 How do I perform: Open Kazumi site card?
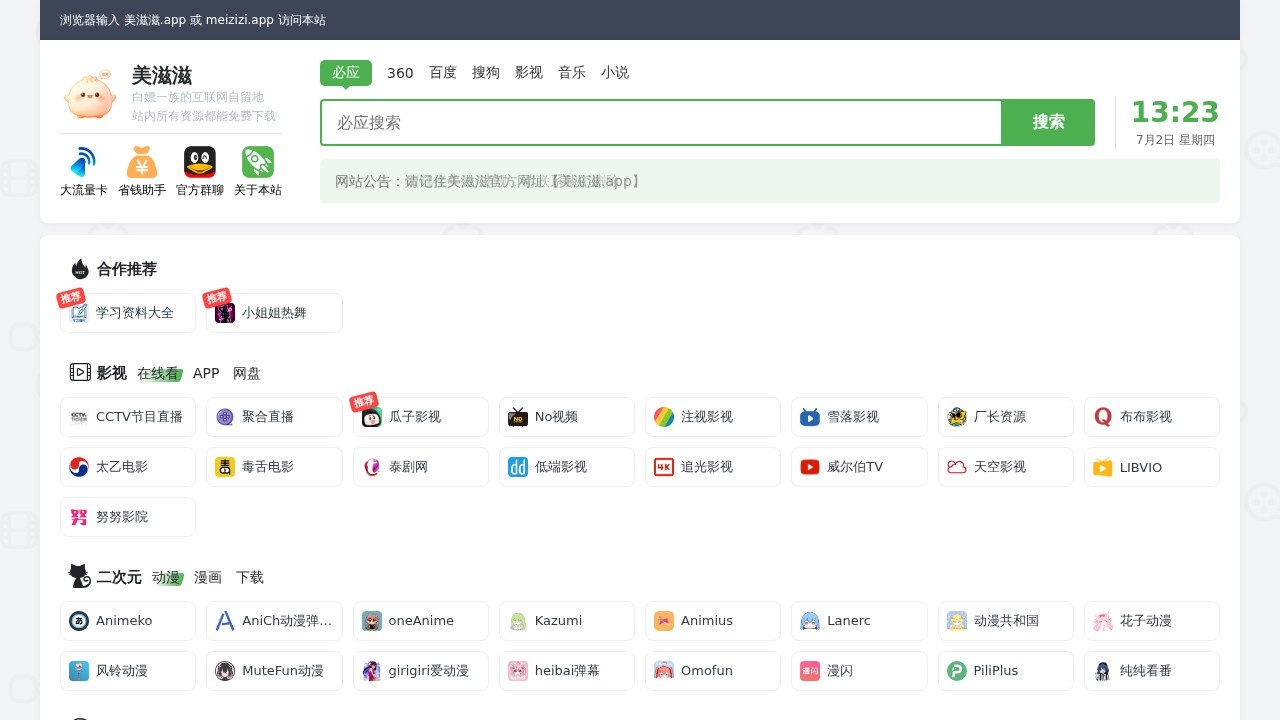pos(567,621)
